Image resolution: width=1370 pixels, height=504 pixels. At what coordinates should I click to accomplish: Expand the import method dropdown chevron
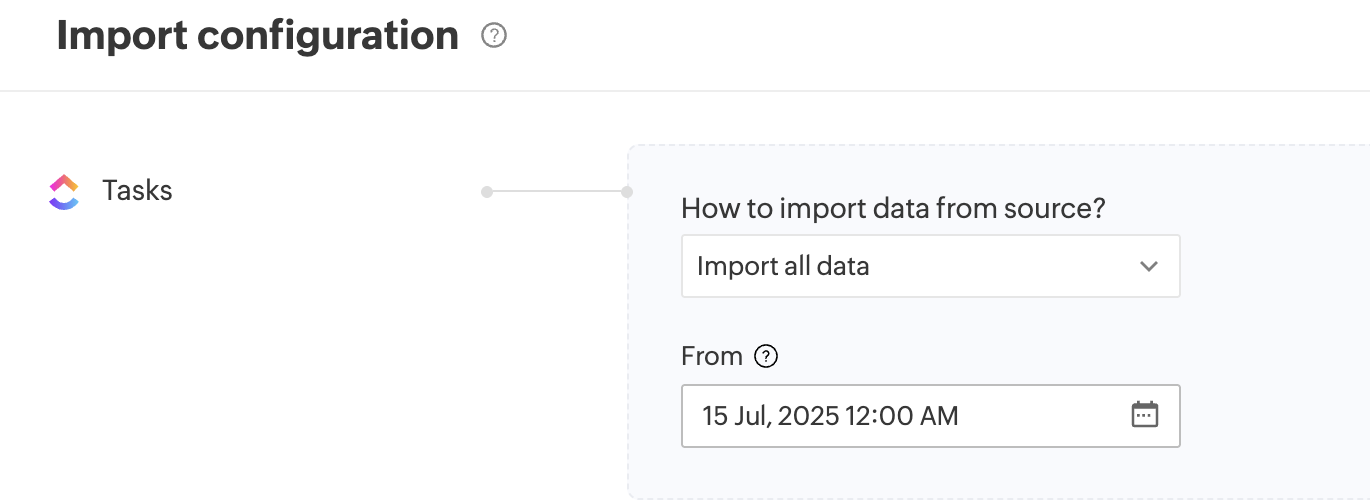coord(1148,267)
